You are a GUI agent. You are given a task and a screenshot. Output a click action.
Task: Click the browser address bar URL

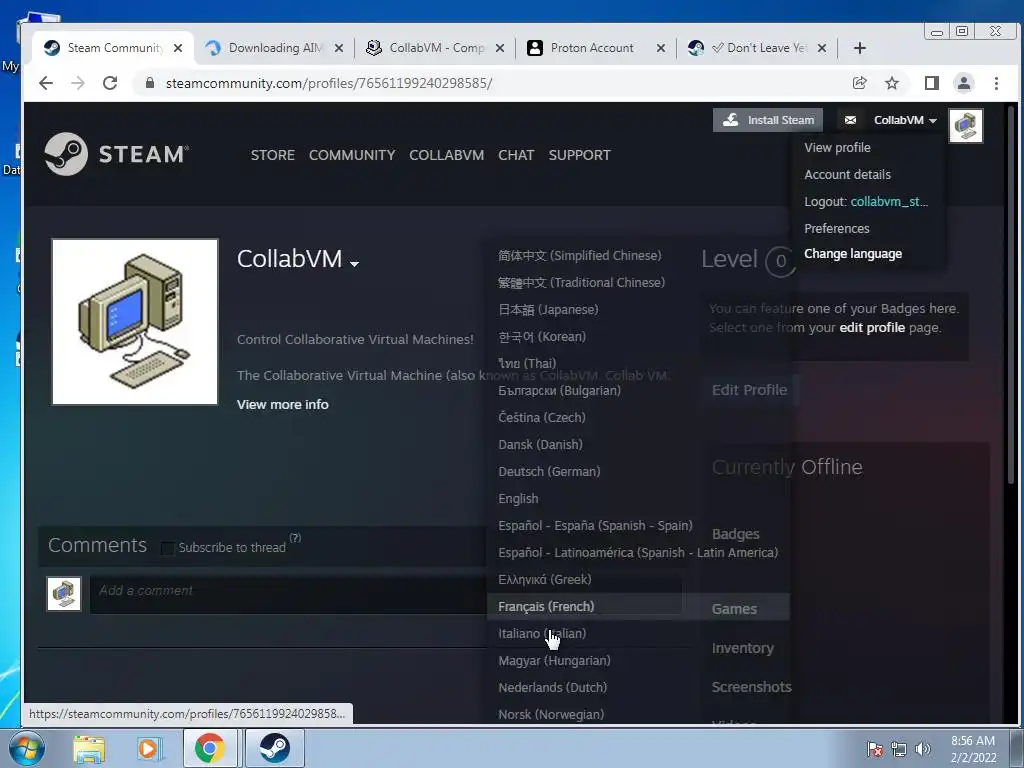coord(328,83)
